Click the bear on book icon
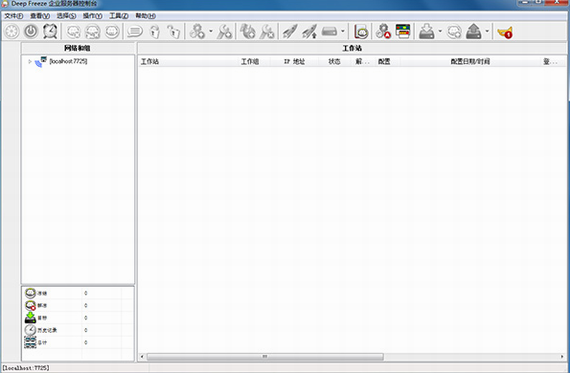 [361, 32]
